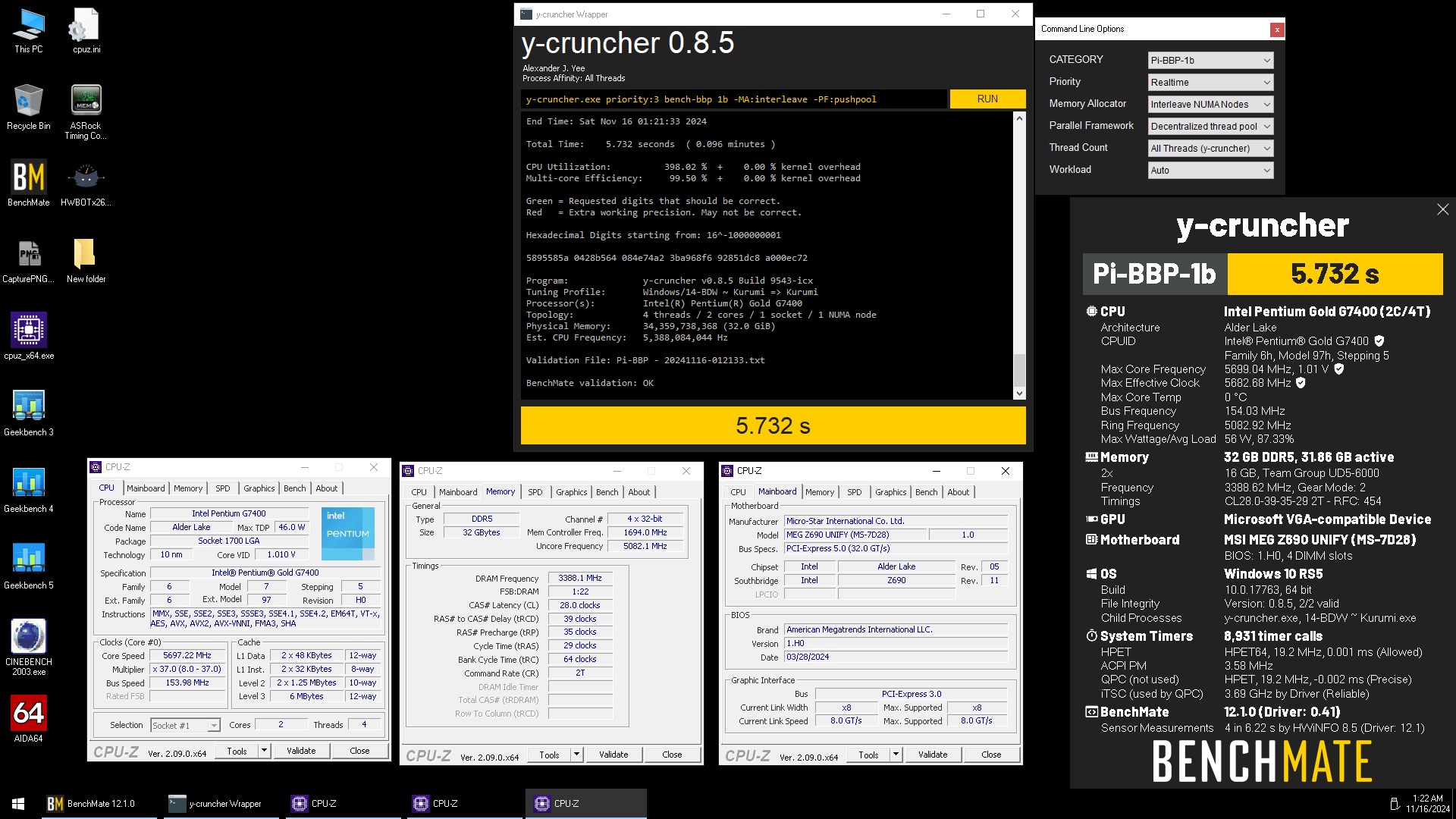
Task: Click the Max Core Frequency verified badge
Action: (1339, 369)
